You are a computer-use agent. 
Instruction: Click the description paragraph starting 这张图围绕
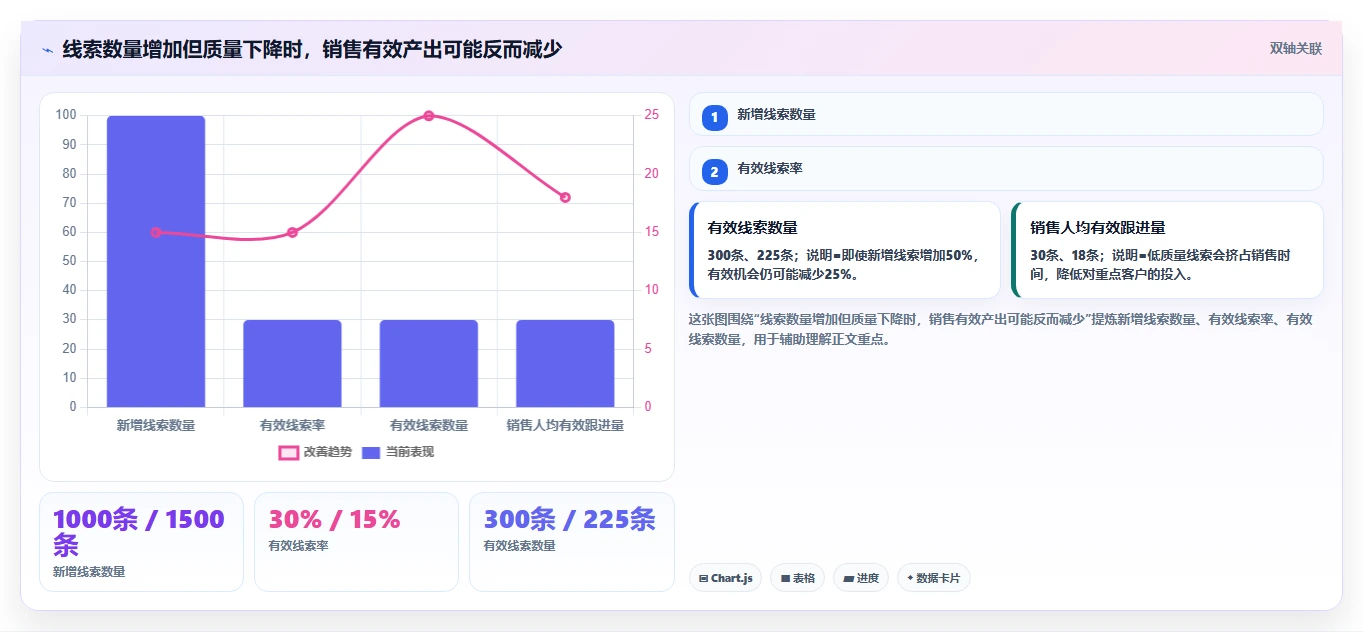(x=1000, y=329)
